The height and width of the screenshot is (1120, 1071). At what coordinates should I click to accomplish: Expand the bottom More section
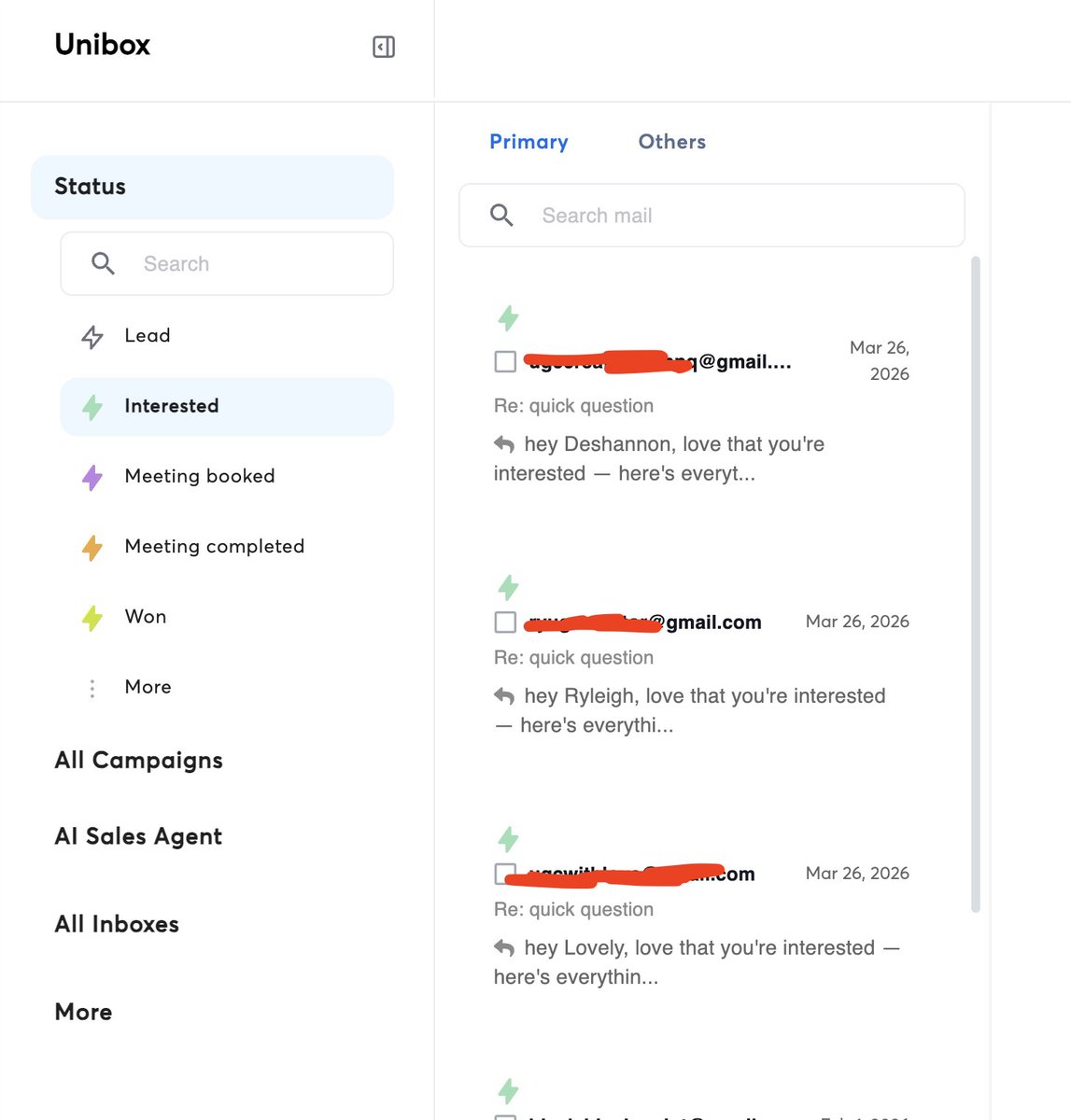[83, 1012]
